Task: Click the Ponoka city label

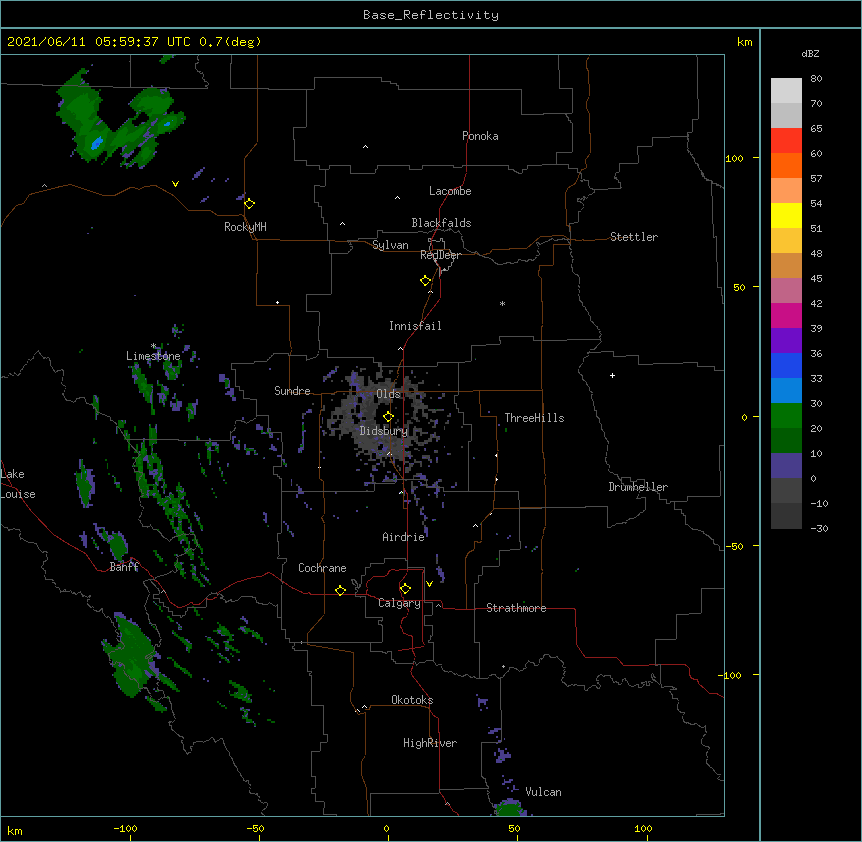Action: tap(480, 136)
